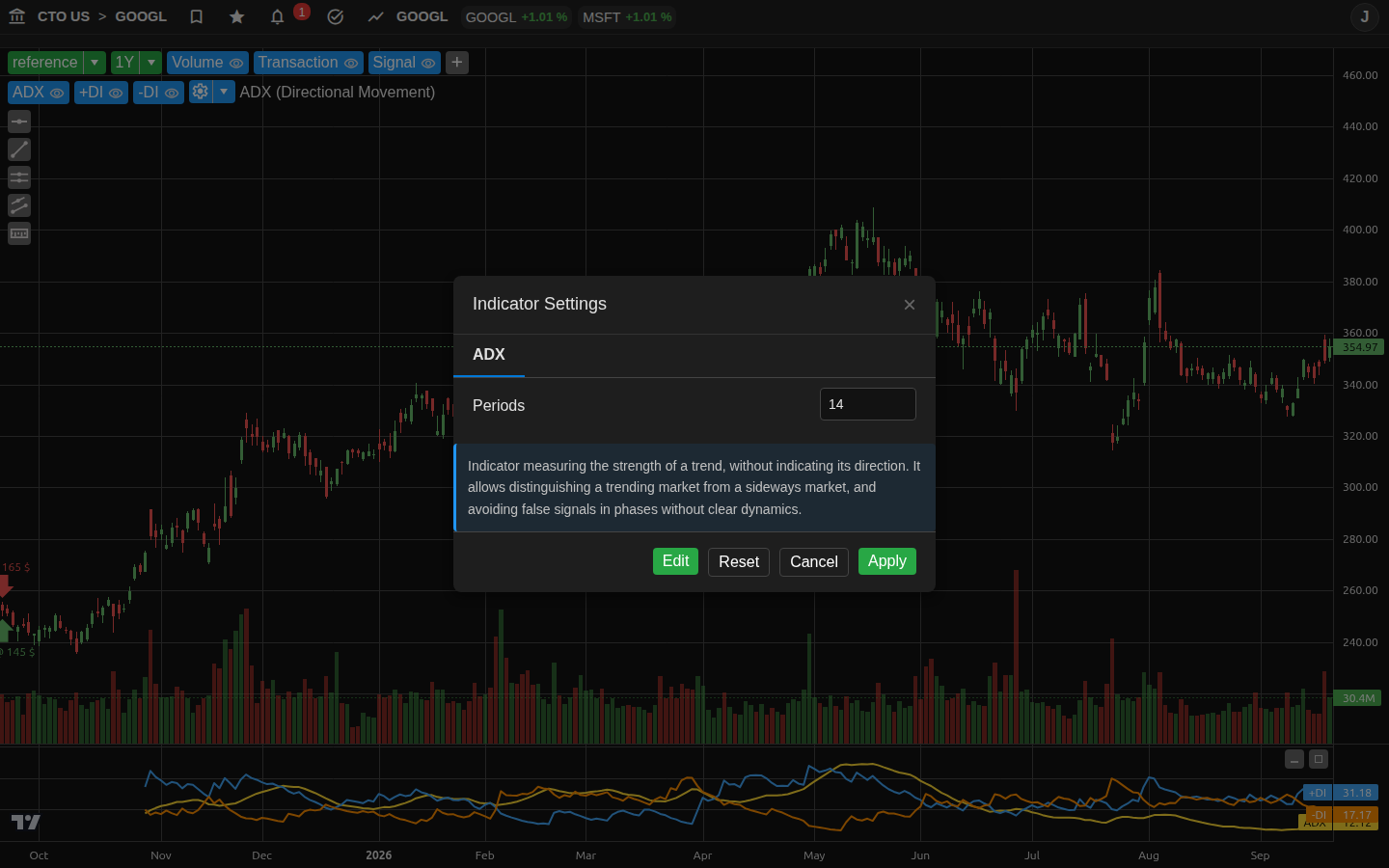Open ADX indicator settings via gear icon
Image resolution: width=1389 pixels, height=868 pixels.
201,92
